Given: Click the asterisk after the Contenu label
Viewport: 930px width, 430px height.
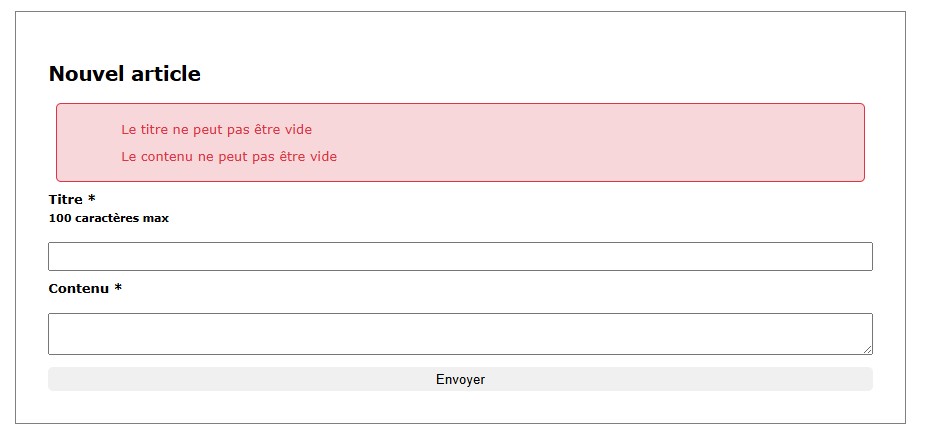Looking at the screenshot, I should coord(118,288).
